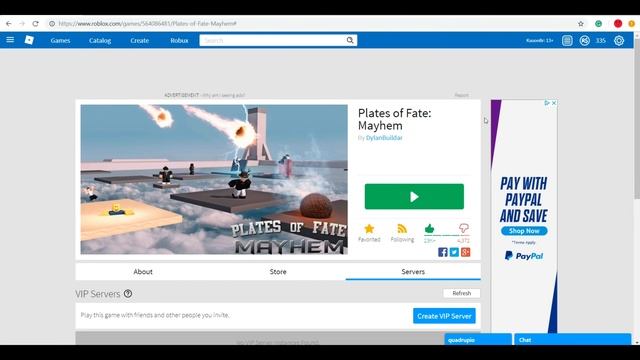Click the AdChoices triangle icon

[547, 103]
